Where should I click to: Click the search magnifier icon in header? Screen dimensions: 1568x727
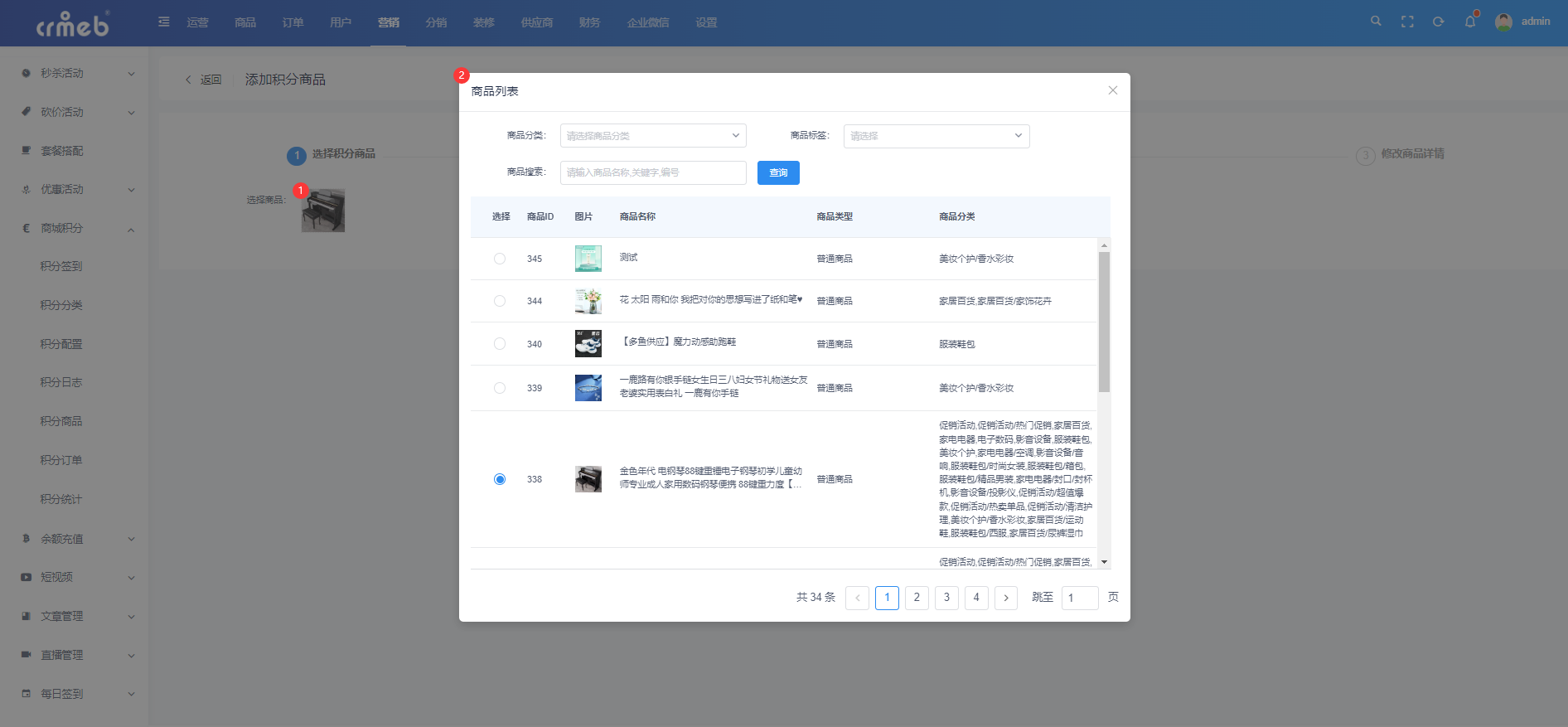click(x=1376, y=22)
